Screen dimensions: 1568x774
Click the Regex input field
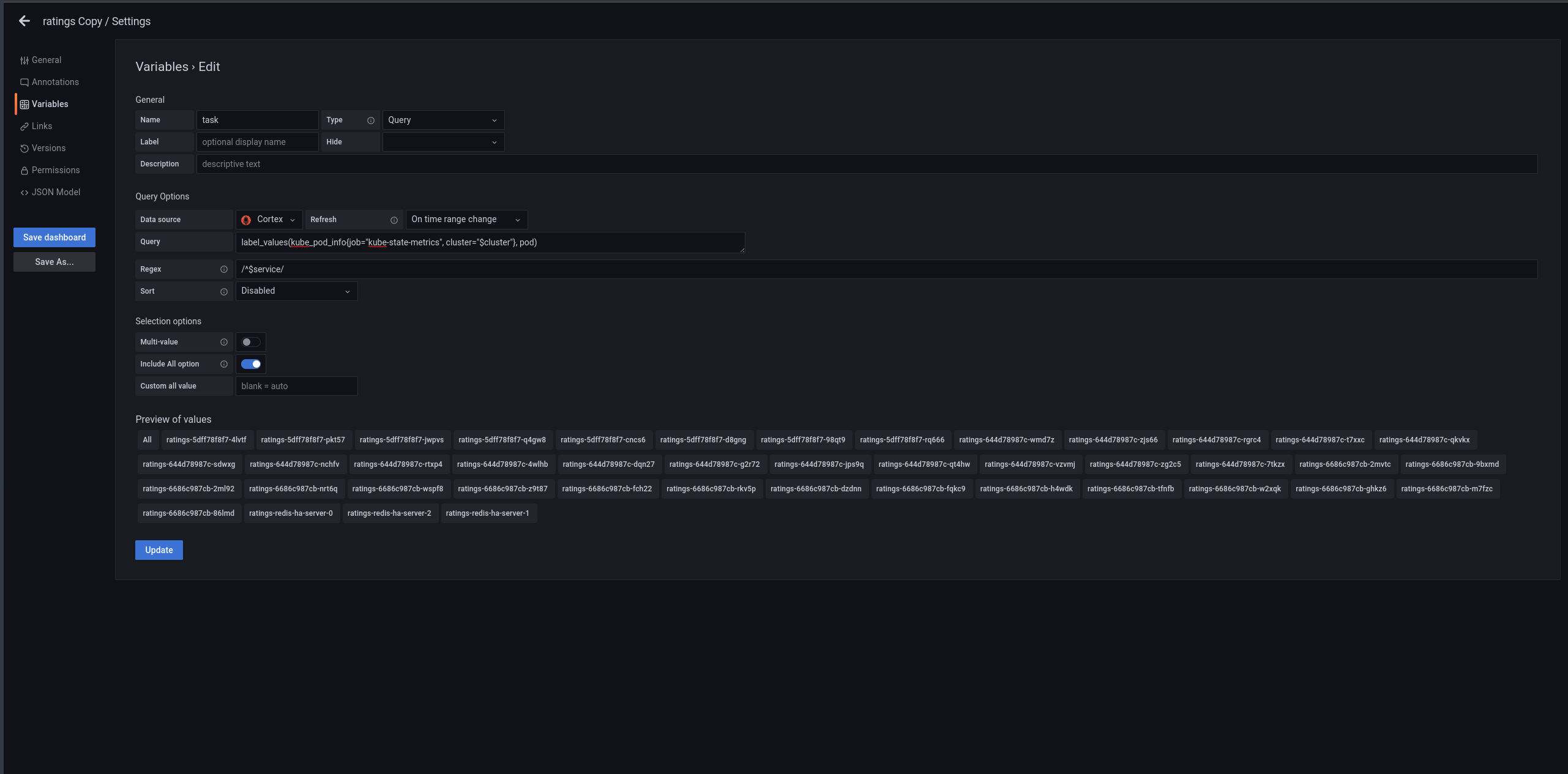pos(885,269)
